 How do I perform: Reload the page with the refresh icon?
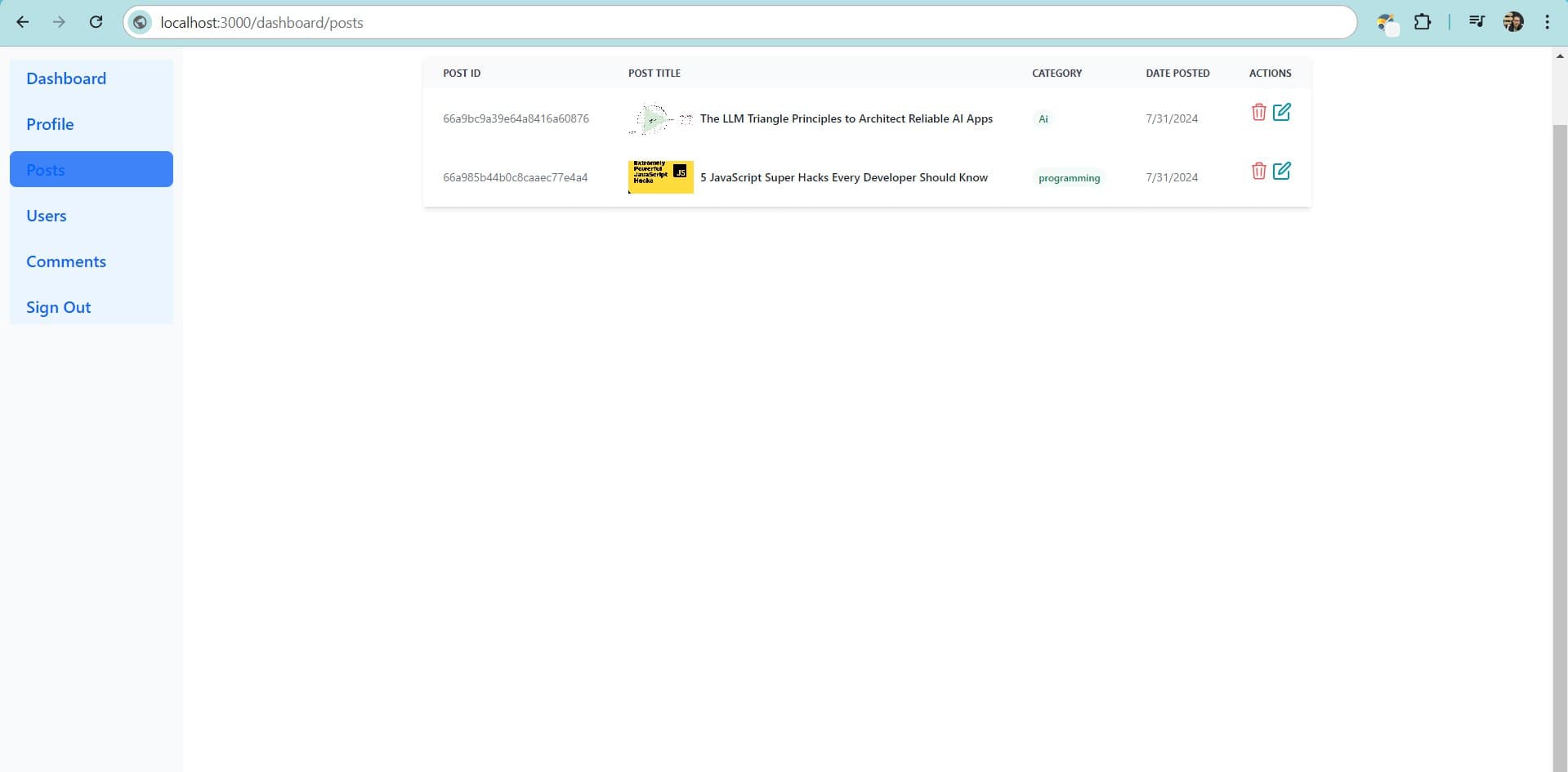tap(96, 22)
